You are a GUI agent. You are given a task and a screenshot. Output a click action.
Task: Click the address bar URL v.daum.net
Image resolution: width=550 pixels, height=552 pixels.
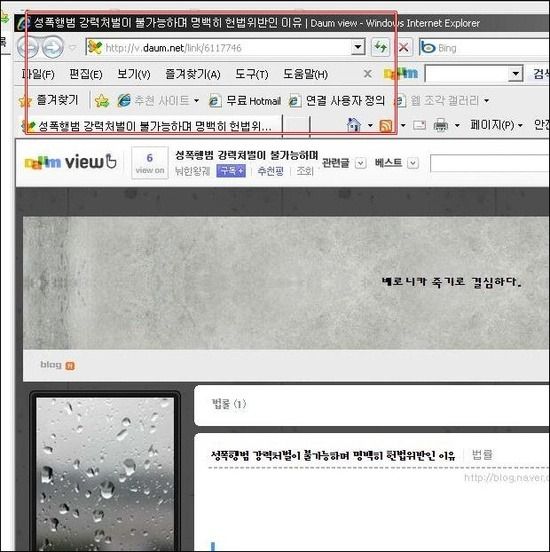[173, 48]
